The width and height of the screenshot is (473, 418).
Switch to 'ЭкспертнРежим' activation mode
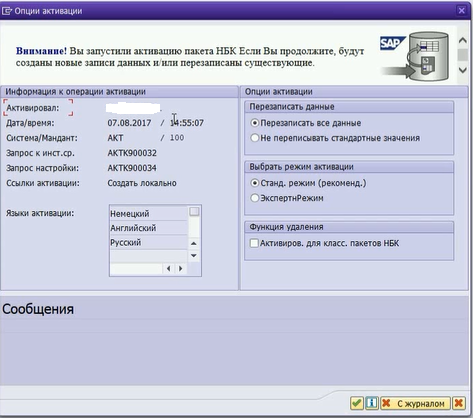click(255, 198)
